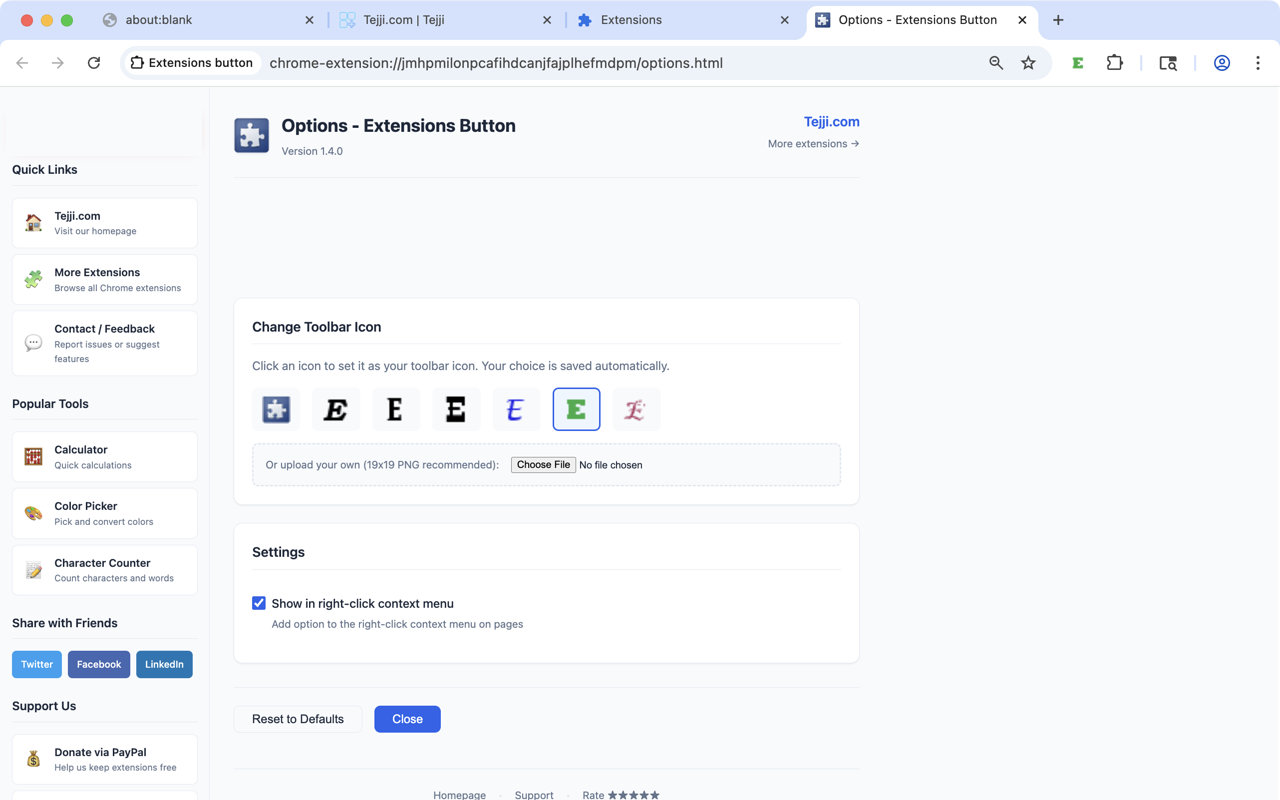Click the Reset to Defaults button
The image size is (1280, 800).
[298, 719]
